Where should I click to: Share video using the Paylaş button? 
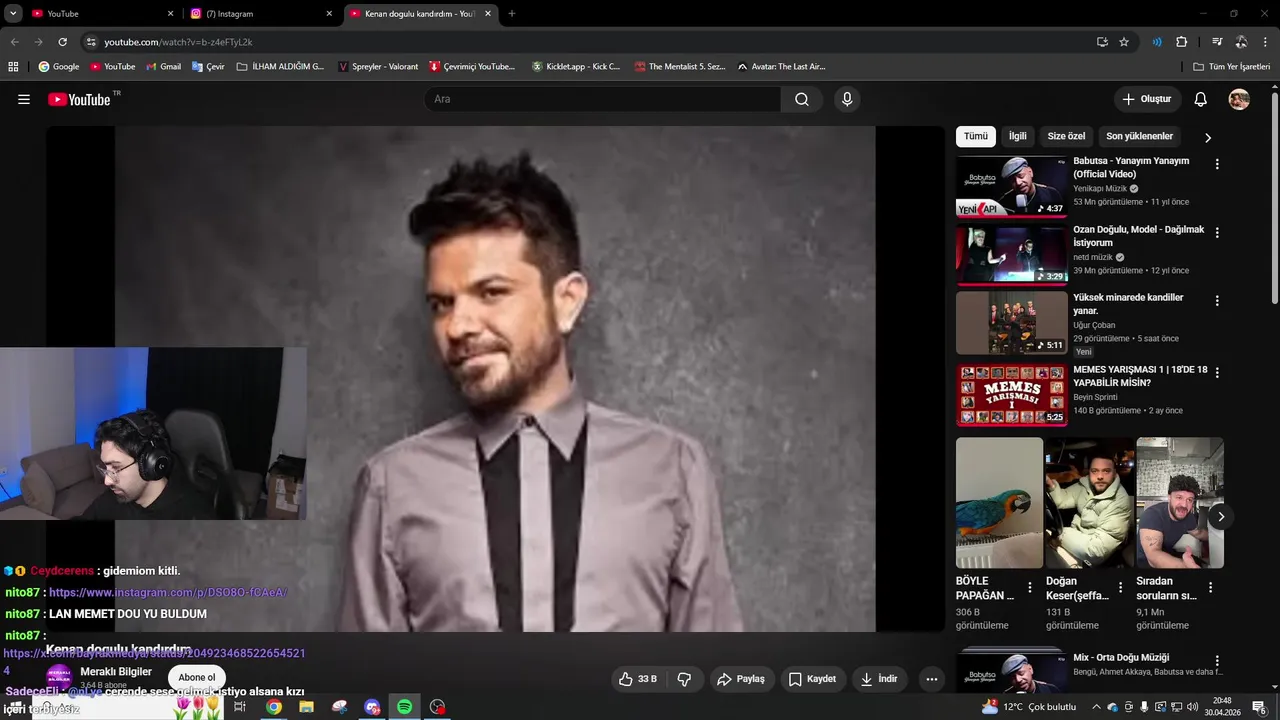[x=741, y=679]
